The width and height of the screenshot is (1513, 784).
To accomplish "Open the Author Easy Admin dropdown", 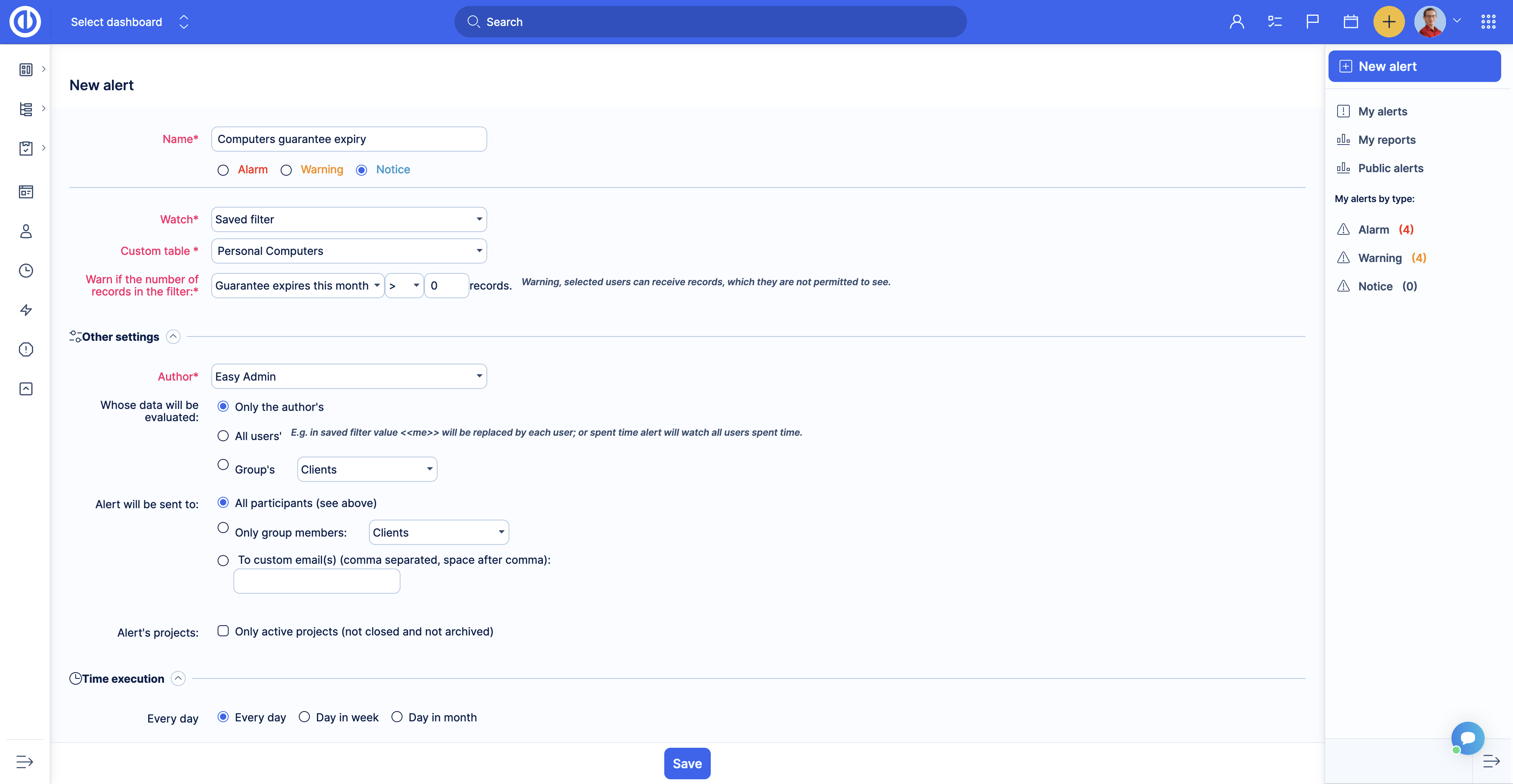I will 349,376.
